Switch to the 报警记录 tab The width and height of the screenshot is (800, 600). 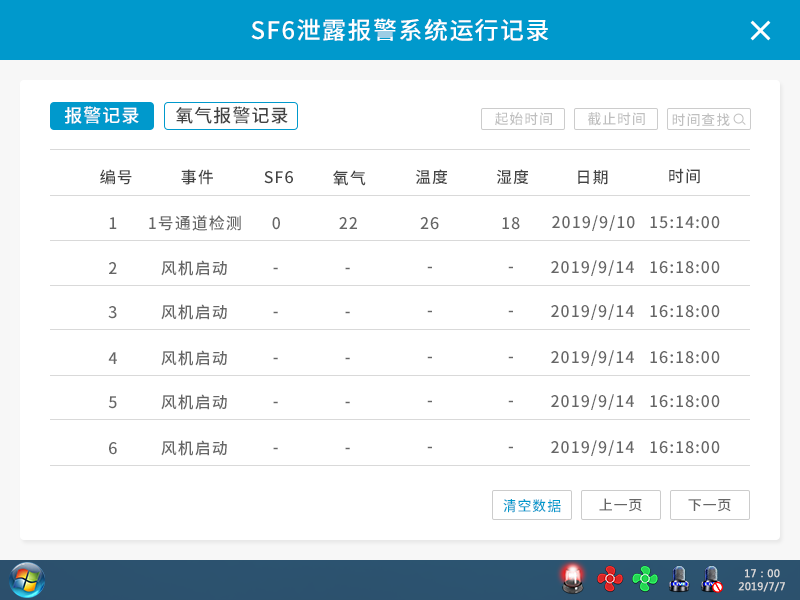(102, 116)
